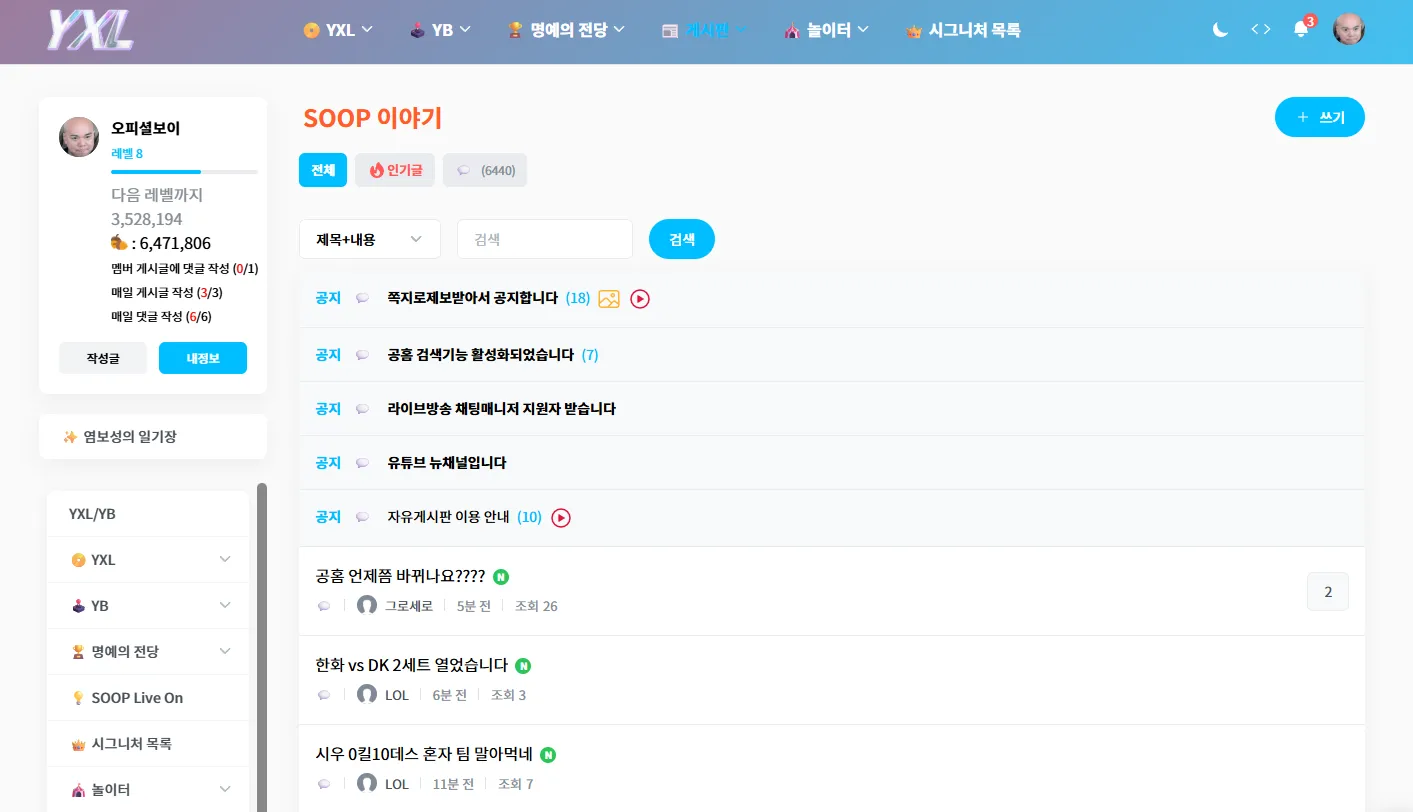Click the SOOP 이야기 board heading
Viewport: 1413px width, 812px height.
372,118
